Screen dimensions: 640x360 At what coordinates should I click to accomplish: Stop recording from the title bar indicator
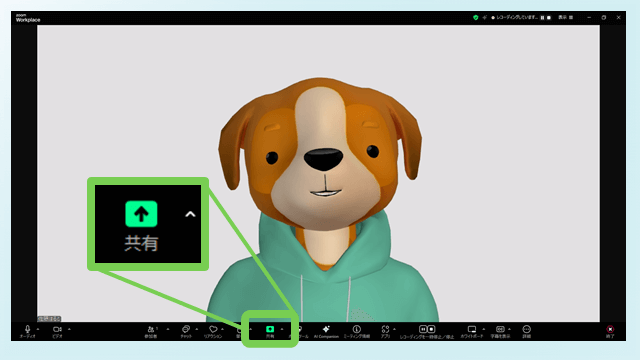coord(549,18)
